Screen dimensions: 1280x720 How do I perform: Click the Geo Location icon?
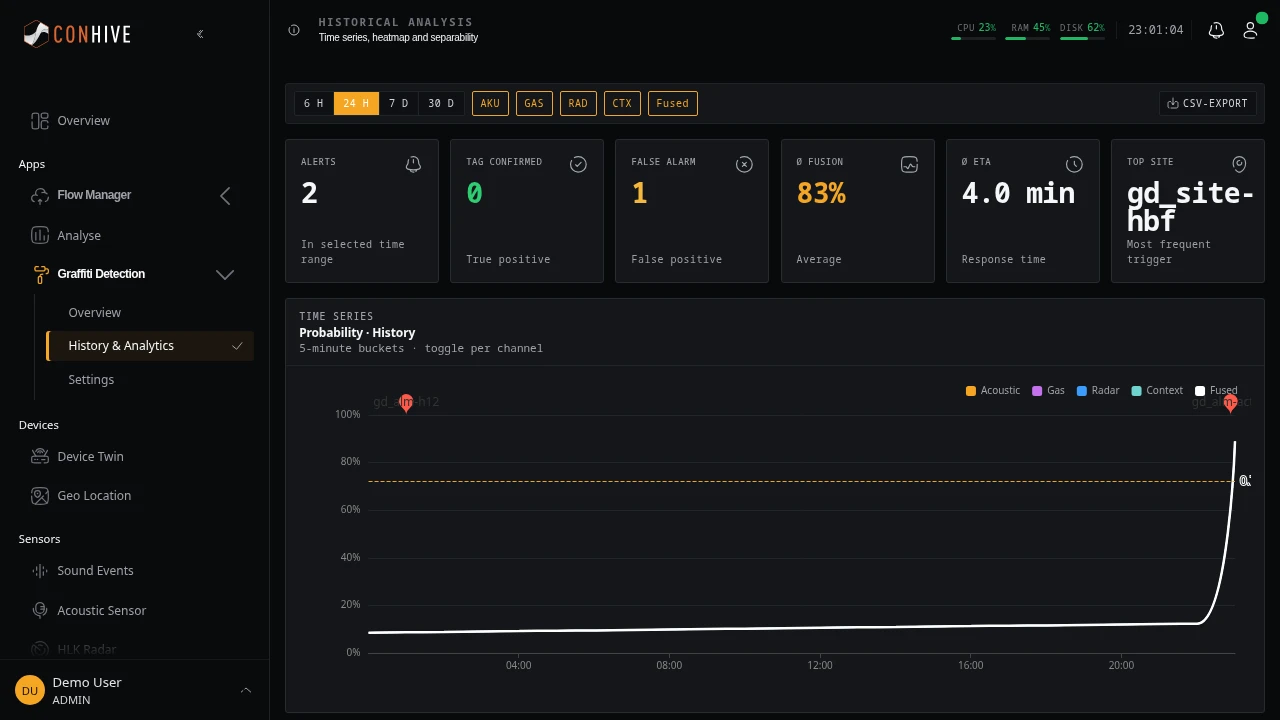point(40,496)
